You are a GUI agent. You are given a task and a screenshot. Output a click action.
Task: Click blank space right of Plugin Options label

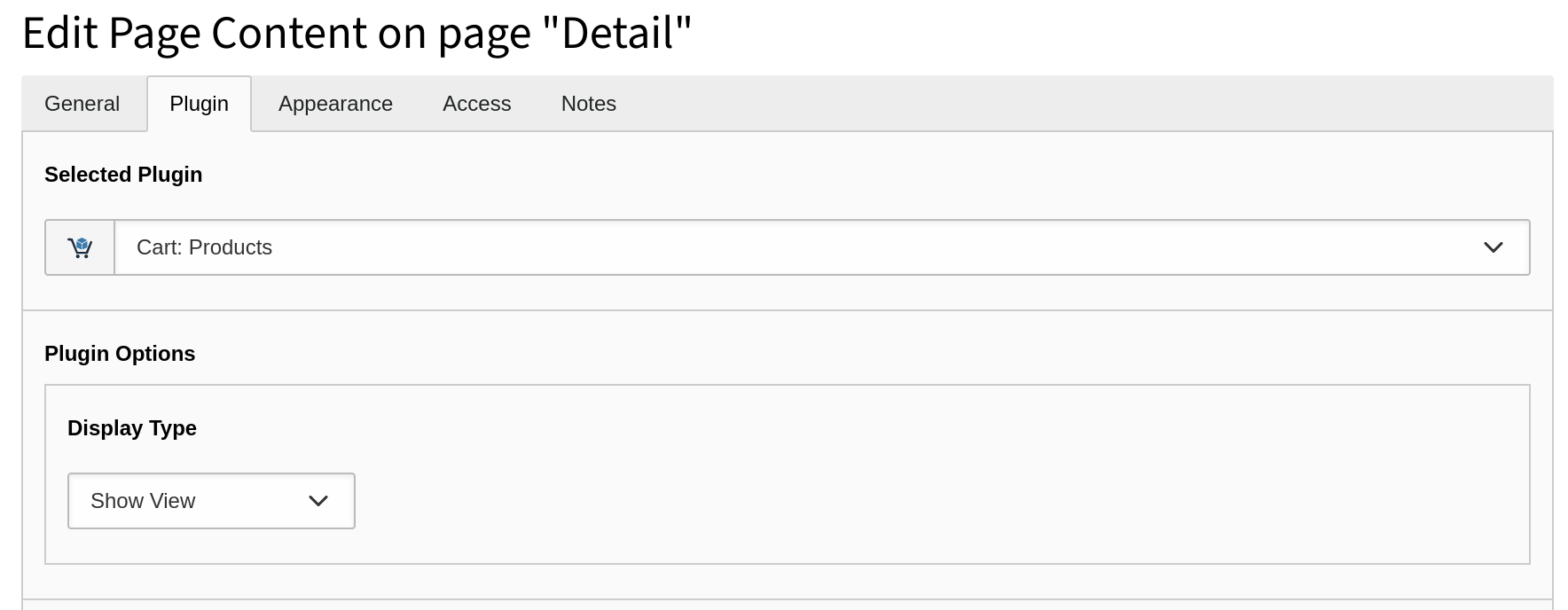(798, 354)
